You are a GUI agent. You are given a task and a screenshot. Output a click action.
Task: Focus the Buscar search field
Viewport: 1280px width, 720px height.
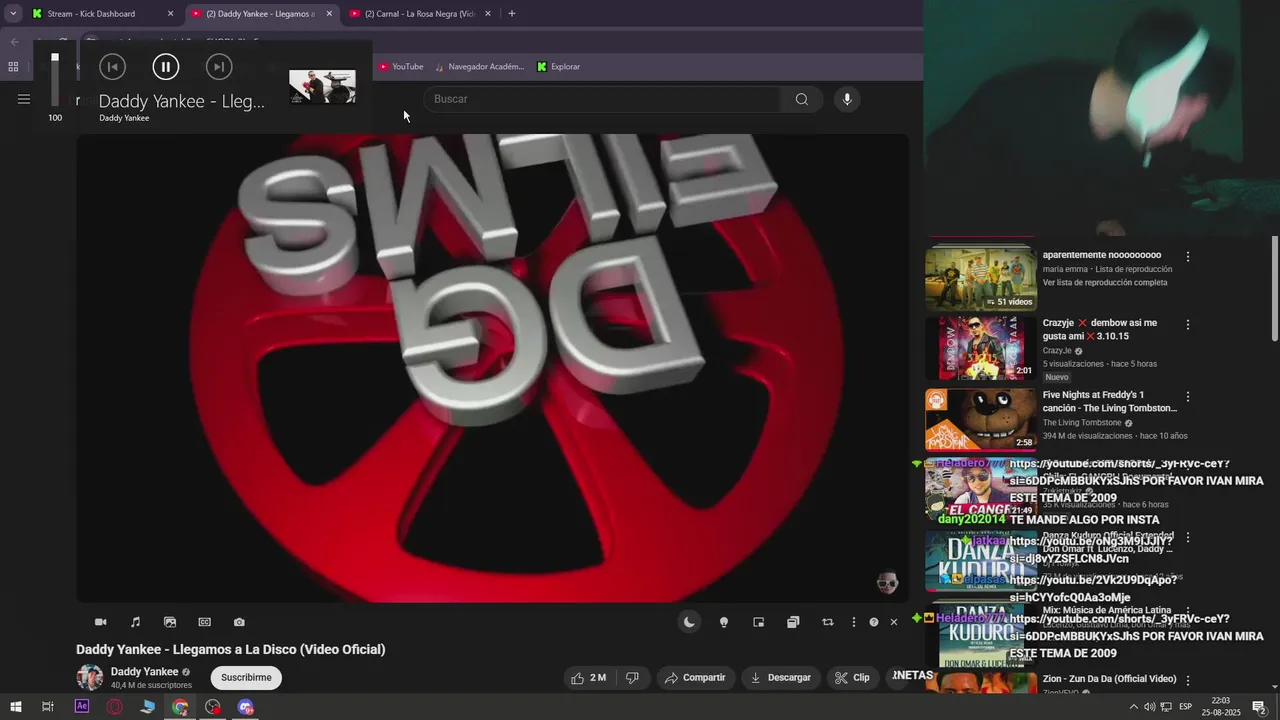pos(603,99)
